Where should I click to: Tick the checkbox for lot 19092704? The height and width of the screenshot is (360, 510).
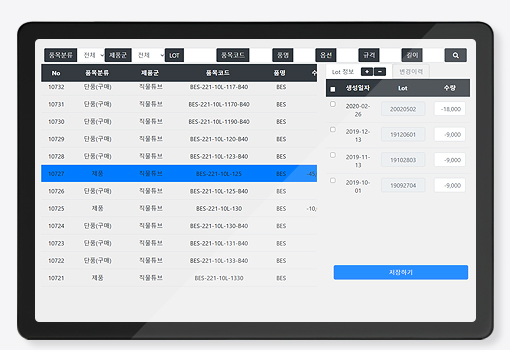pyautogui.click(x=333, y=180)
